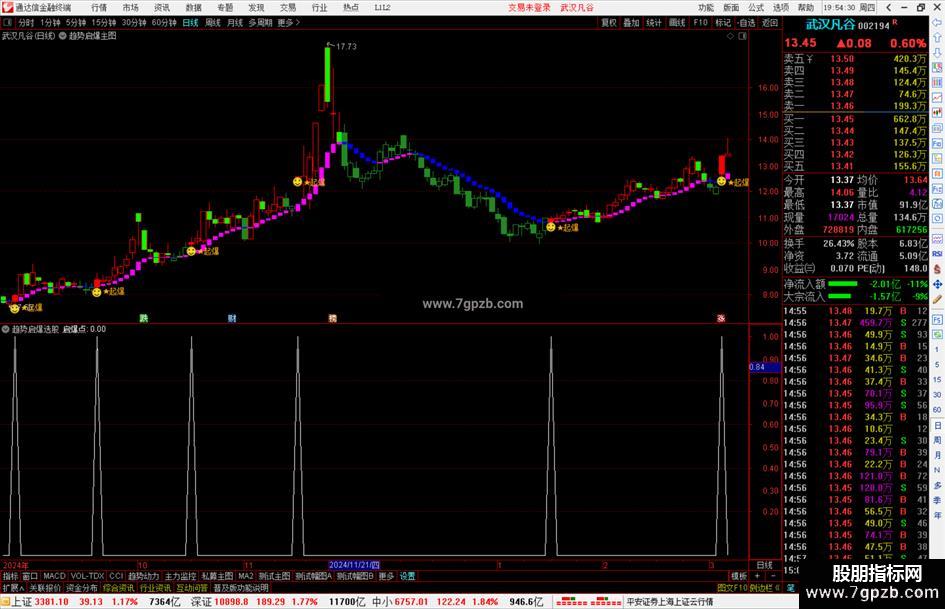Switch chart to 5分钟 period
The height and width of the screenshot is (609, 945).
76,22
